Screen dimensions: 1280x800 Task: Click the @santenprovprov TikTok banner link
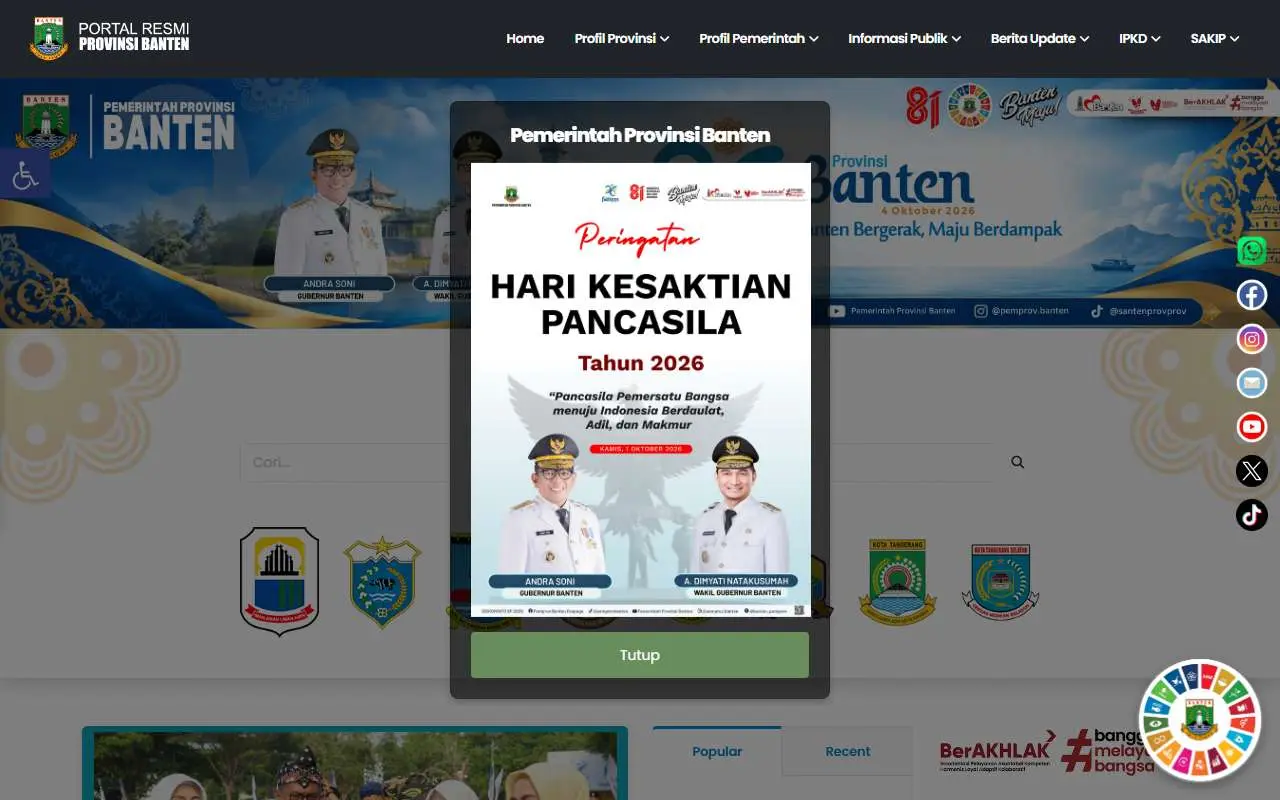(1138, 311)
